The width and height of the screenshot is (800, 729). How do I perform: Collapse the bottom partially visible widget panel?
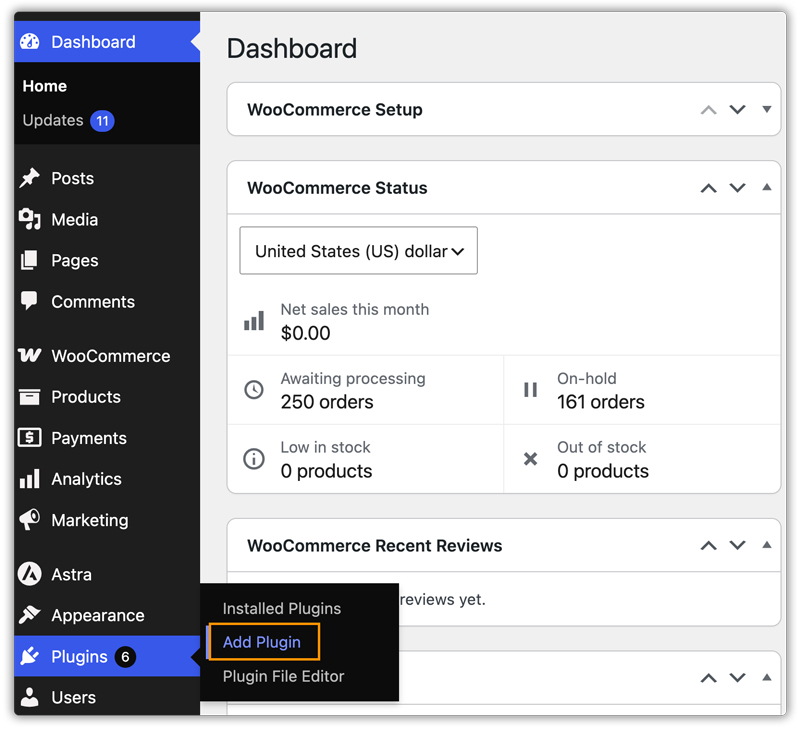coord(767,677)
